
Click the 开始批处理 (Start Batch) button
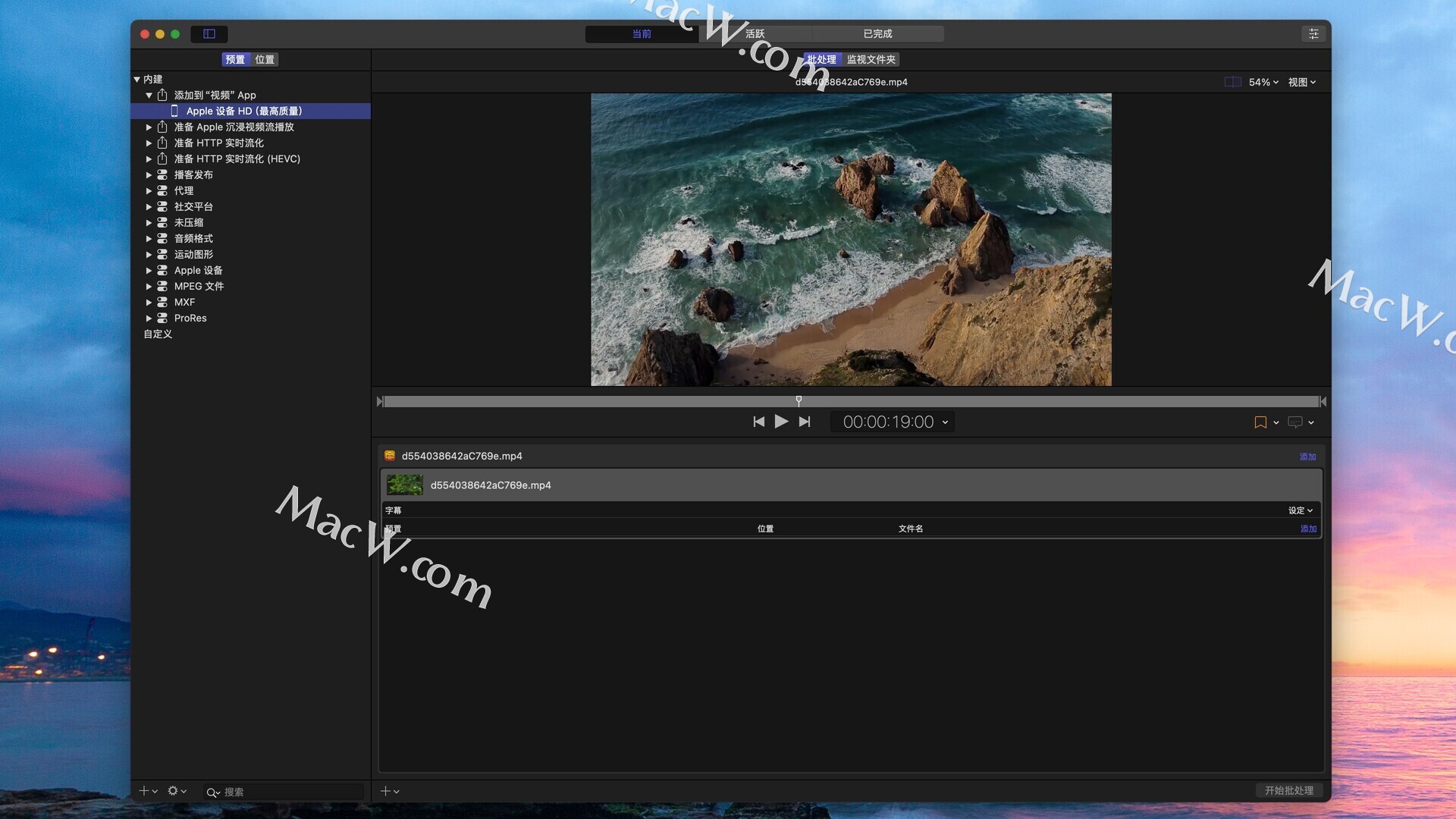click(1288, 790)
